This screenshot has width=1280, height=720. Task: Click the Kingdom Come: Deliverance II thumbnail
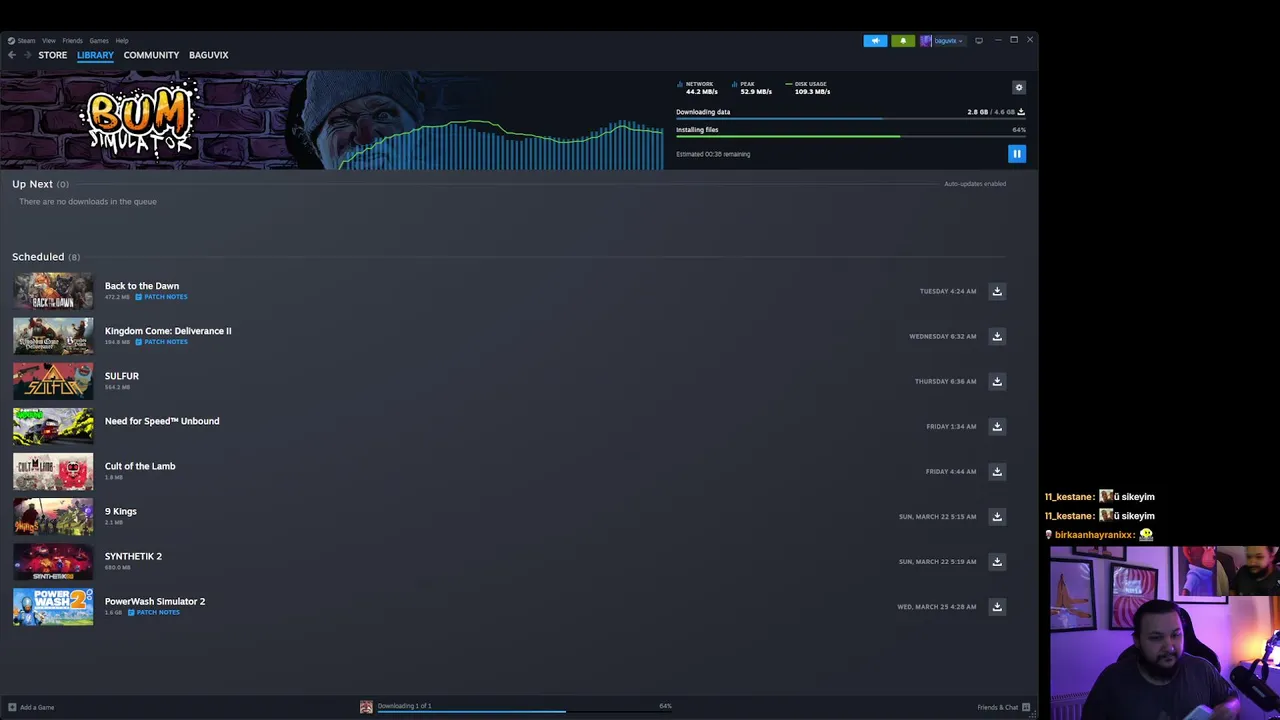[x=53, y=336]
